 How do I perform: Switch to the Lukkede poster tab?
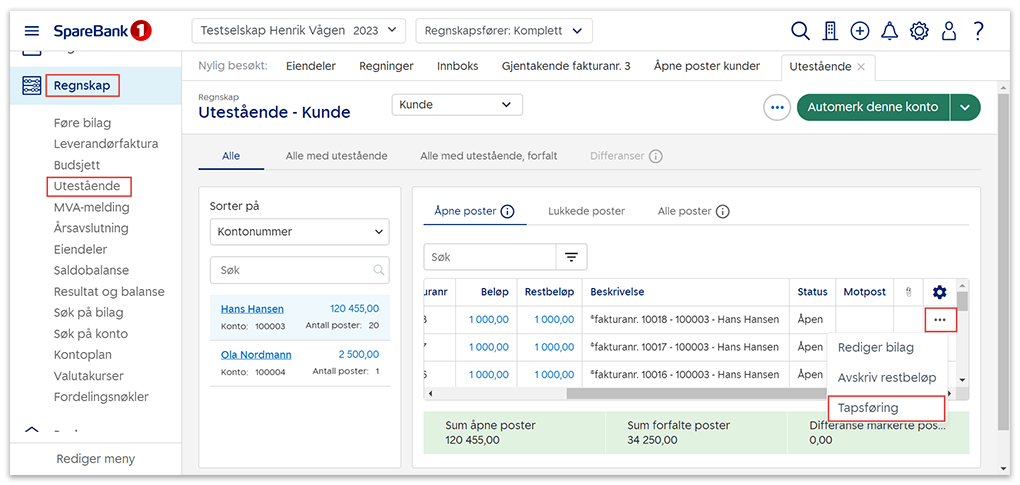coord(586,211)
